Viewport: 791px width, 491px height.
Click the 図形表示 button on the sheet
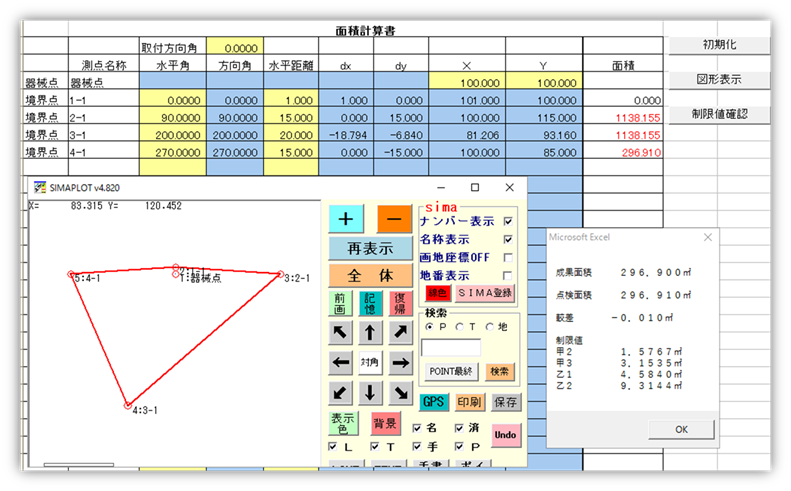tap(718, 79)
